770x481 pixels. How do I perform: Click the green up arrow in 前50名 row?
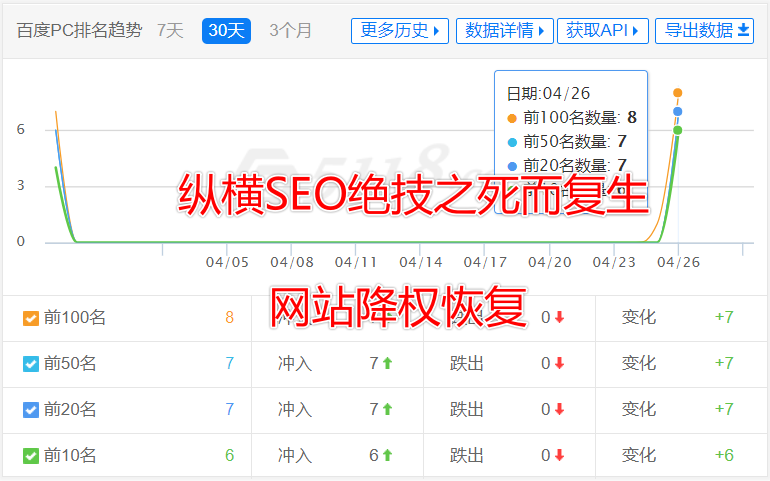(x=387, y=364)
